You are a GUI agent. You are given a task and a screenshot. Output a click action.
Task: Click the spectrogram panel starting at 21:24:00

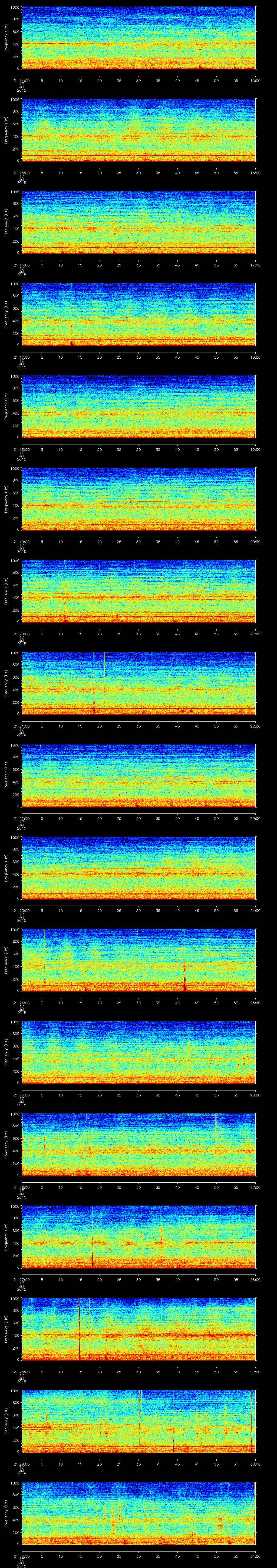[x=139, y=960]
